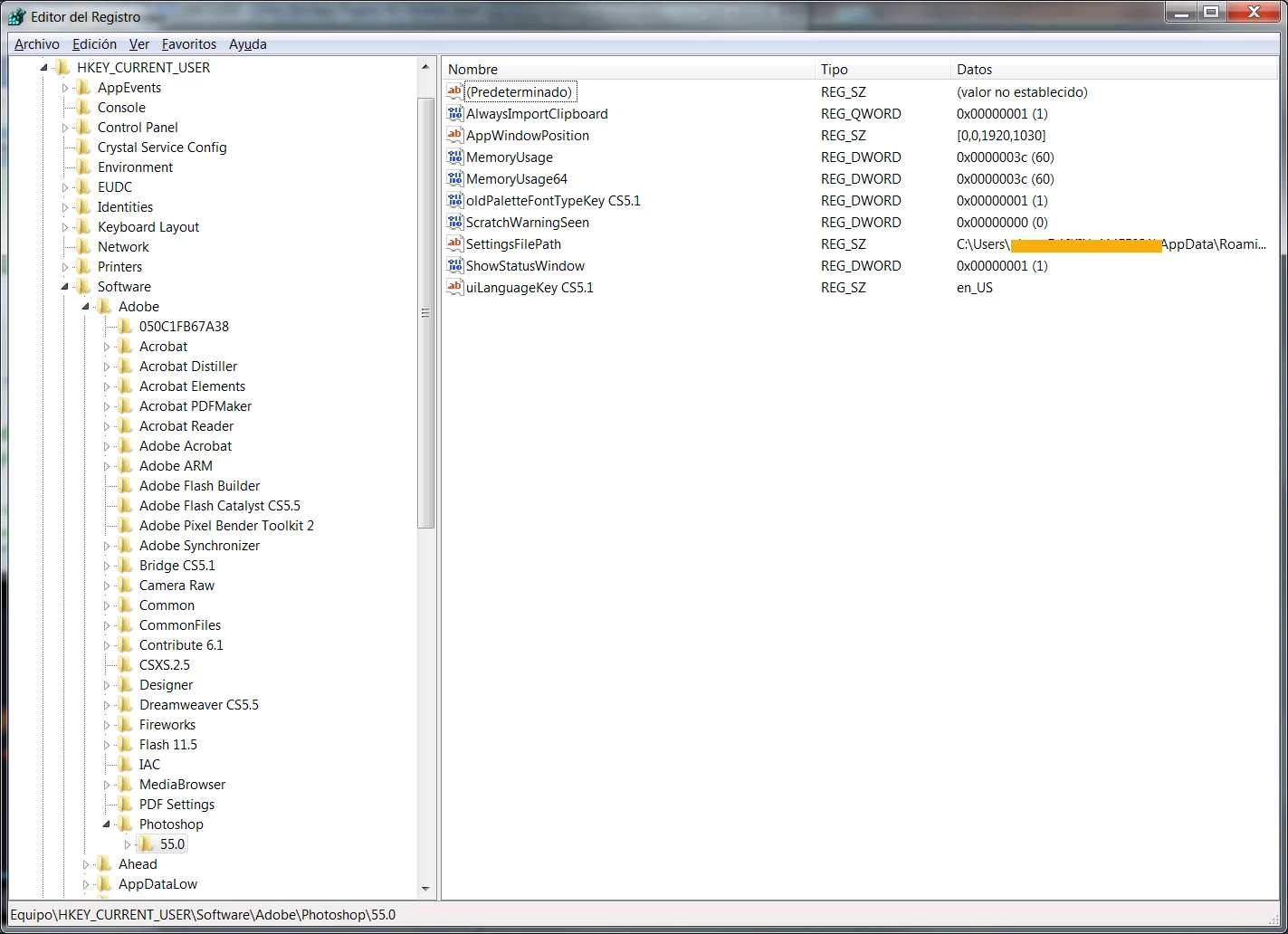This screenshot has width=1288, height=934.
Task: Select the Keyboard Layout key
Action: 148,227
